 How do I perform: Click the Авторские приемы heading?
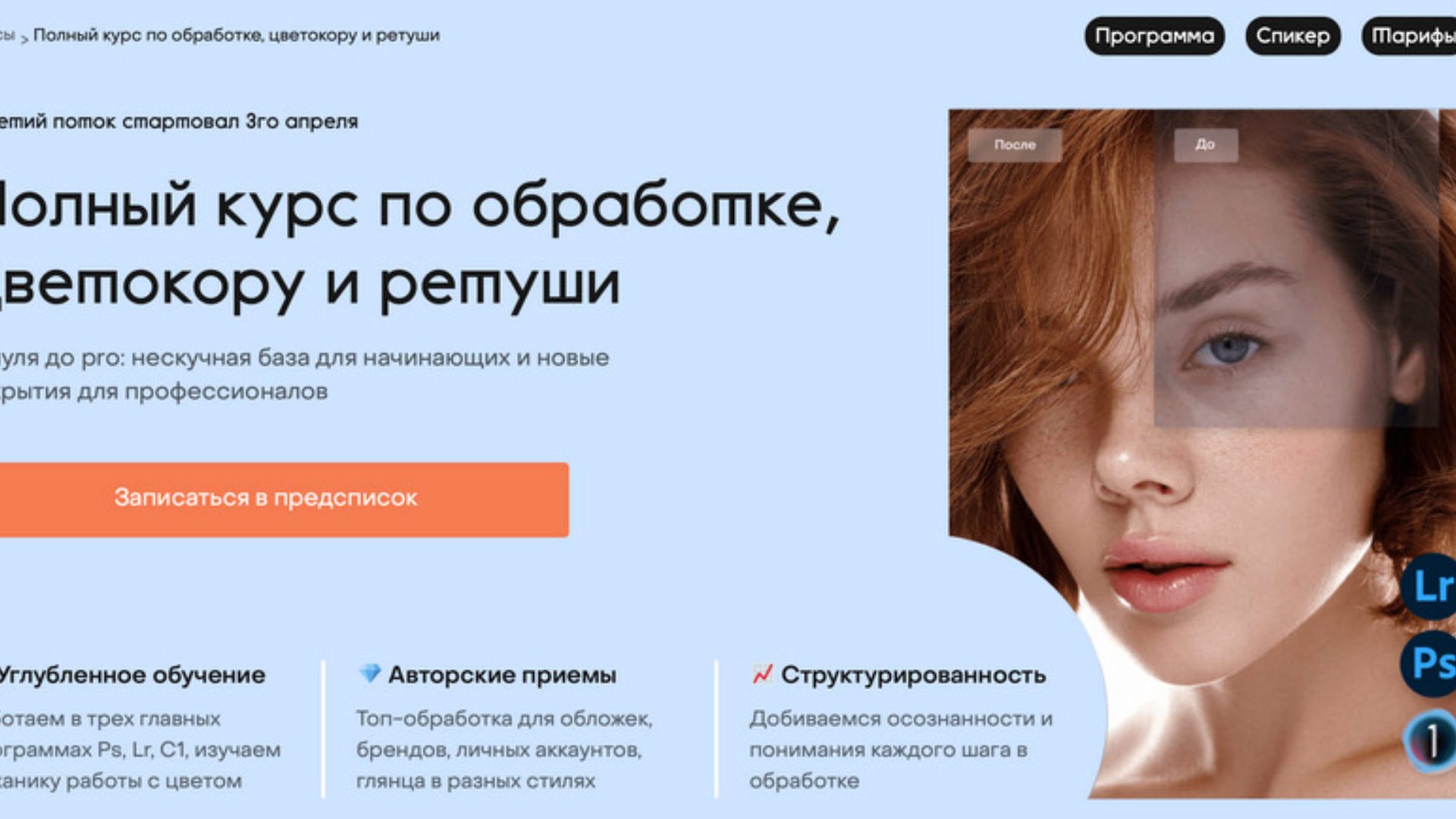pos(502,675)
